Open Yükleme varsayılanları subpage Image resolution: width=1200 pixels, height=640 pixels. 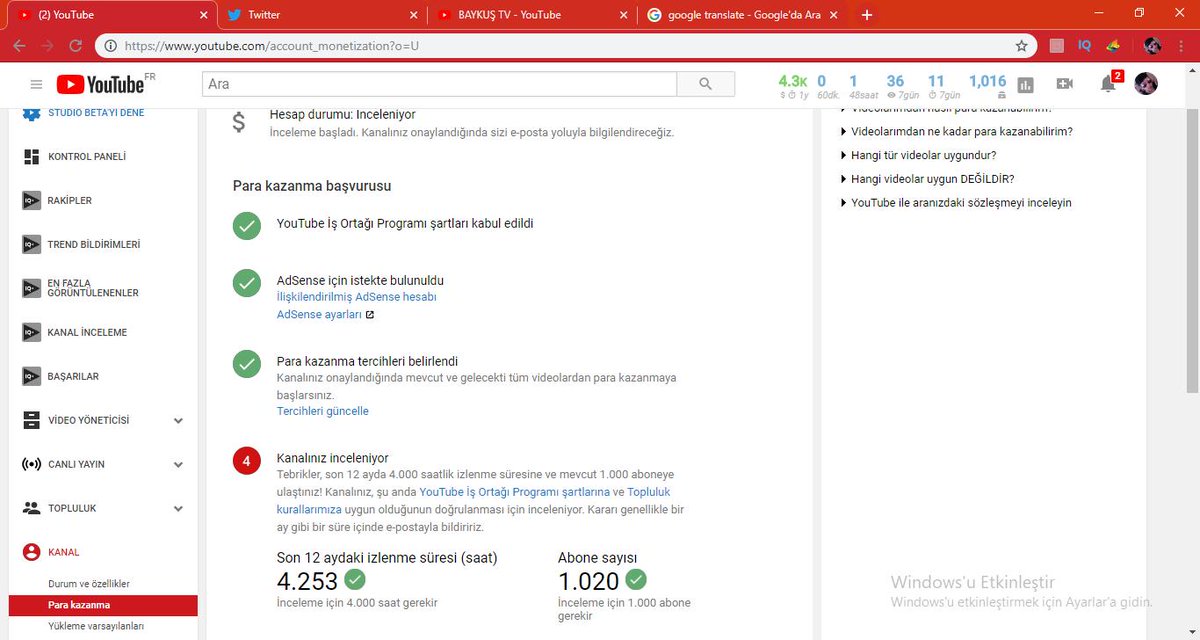96,626
